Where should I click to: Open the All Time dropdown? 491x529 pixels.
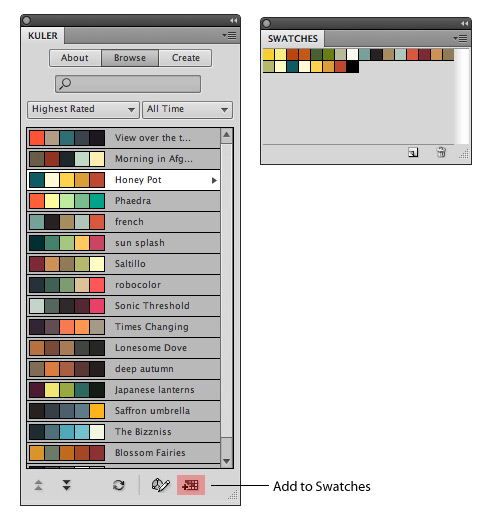coord(188,110)
